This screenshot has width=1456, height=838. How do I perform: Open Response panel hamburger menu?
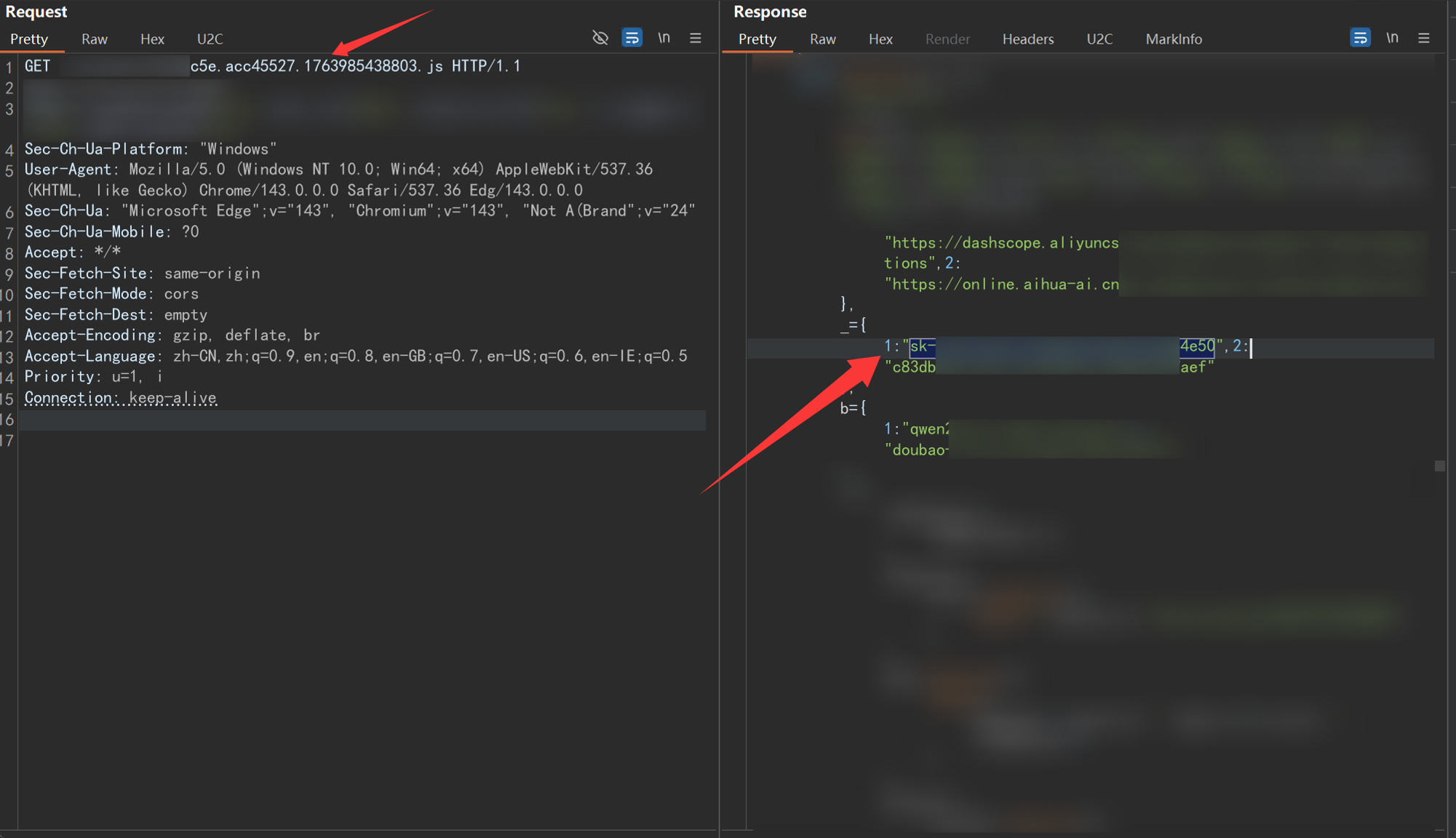point(1424,38)
